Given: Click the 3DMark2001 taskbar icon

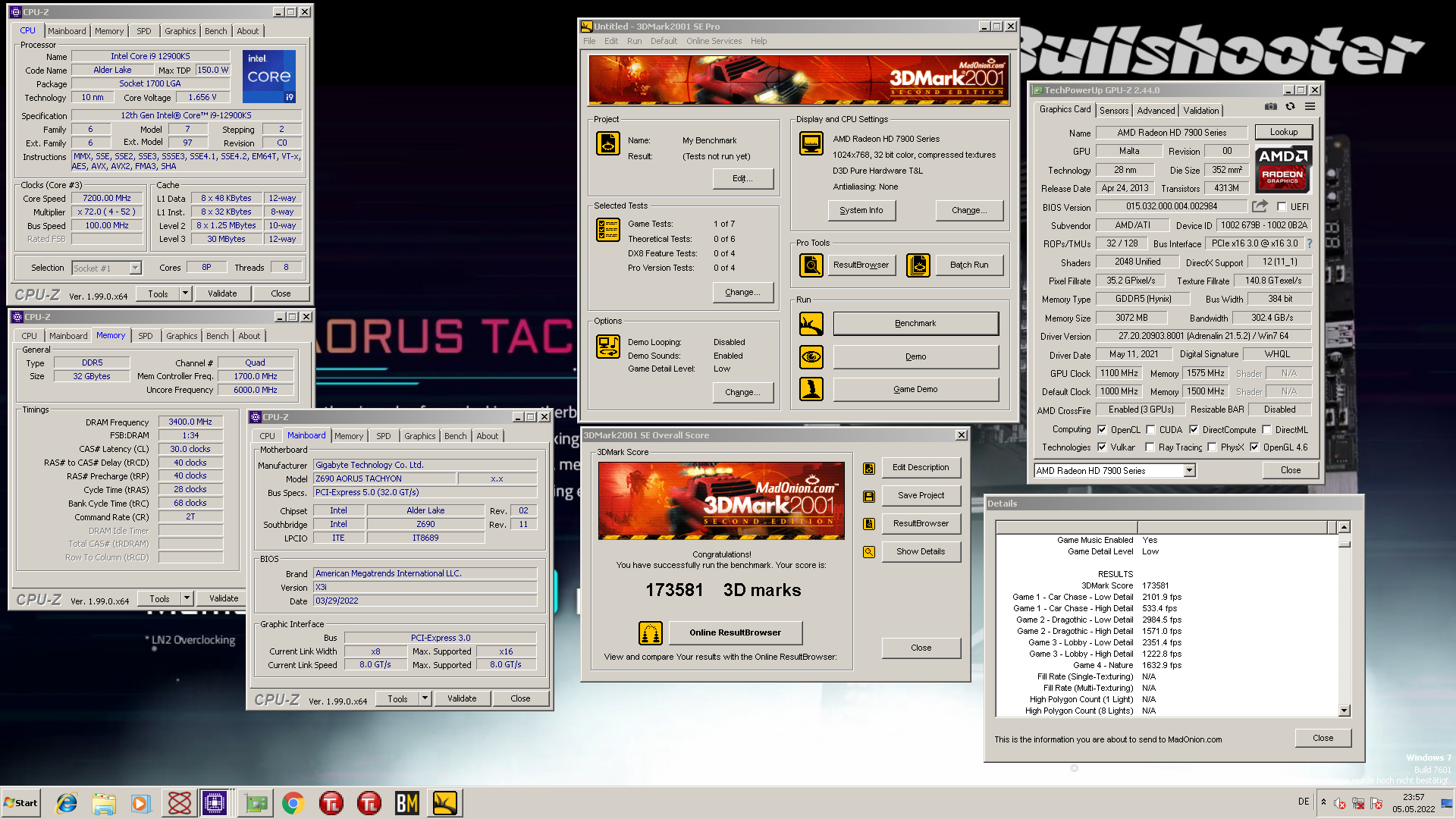Looking at the screenshot, I should 445,803.
